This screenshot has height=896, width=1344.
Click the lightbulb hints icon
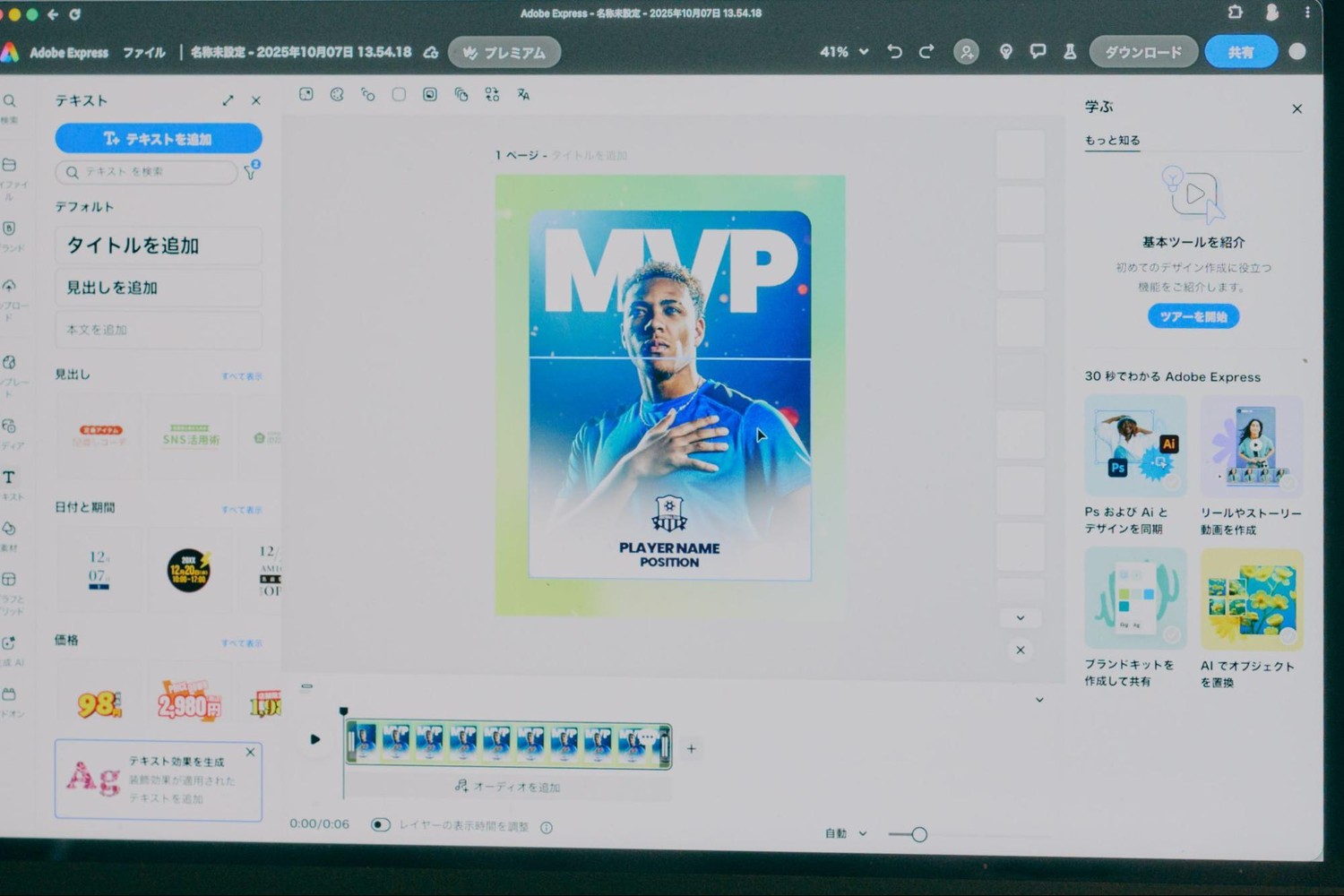[x=1006, y=52]
